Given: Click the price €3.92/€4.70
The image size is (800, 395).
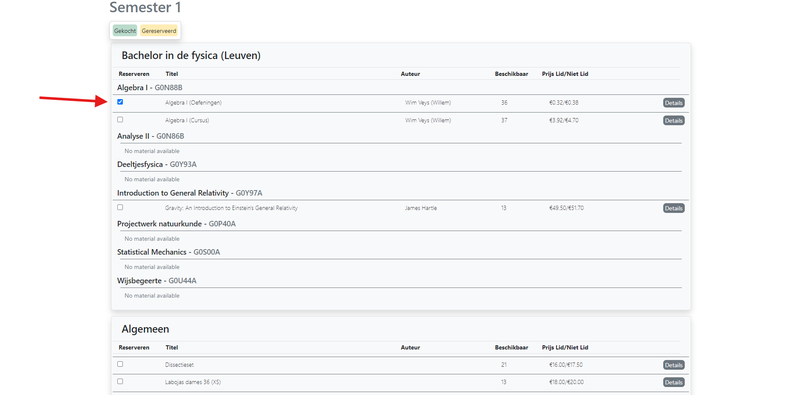Looking at the screenshot, I should point(564,120).
